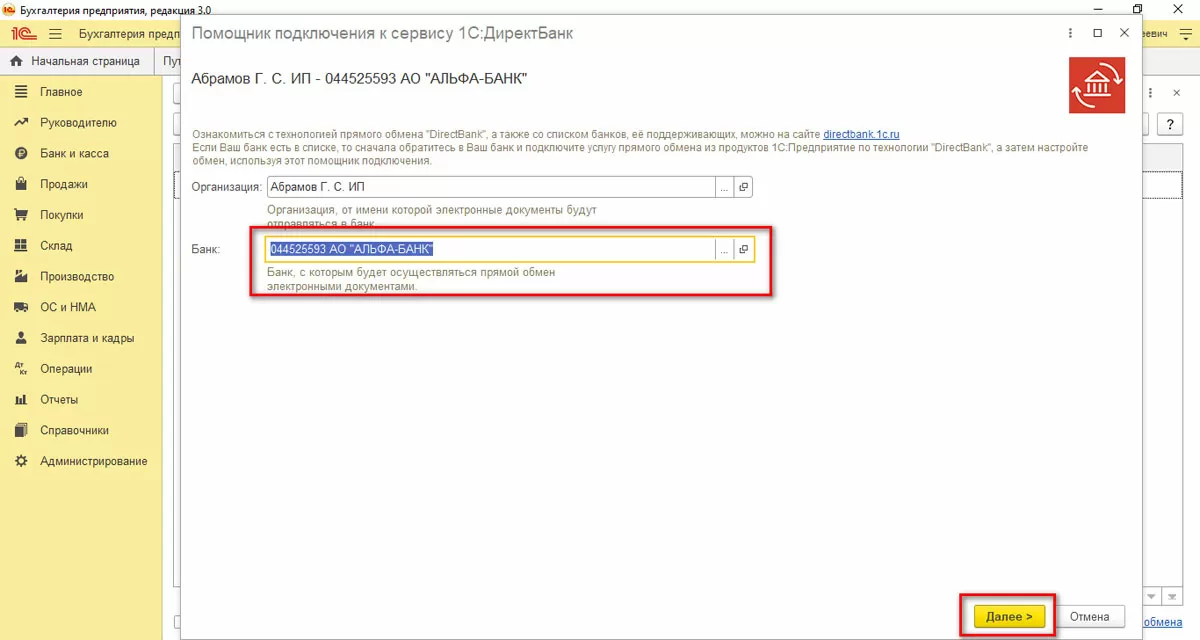The width and height of the screenshot is (1200, 640).
Task: Open the Руководителю chart icon
Action: click(x=19, y=123)
